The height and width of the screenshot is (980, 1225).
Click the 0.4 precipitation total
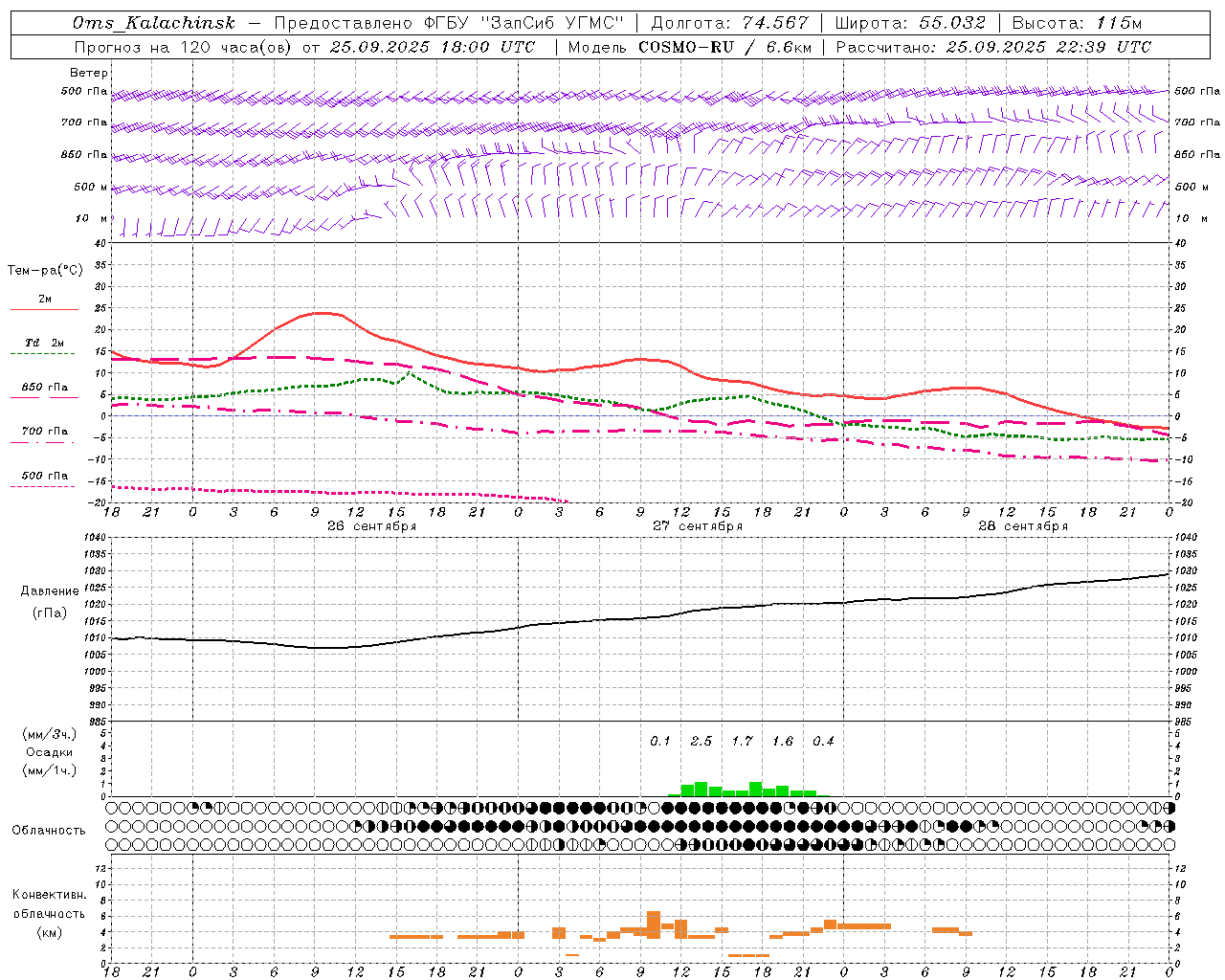coord(823,741)
